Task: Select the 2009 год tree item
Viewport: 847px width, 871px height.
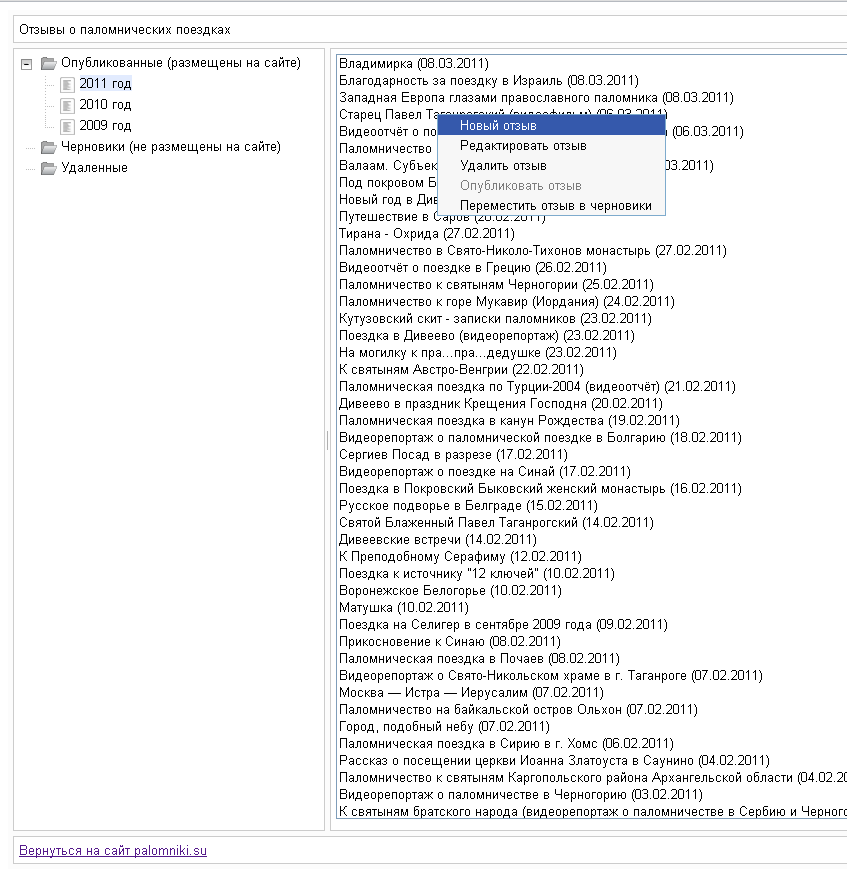Action: 105,126
